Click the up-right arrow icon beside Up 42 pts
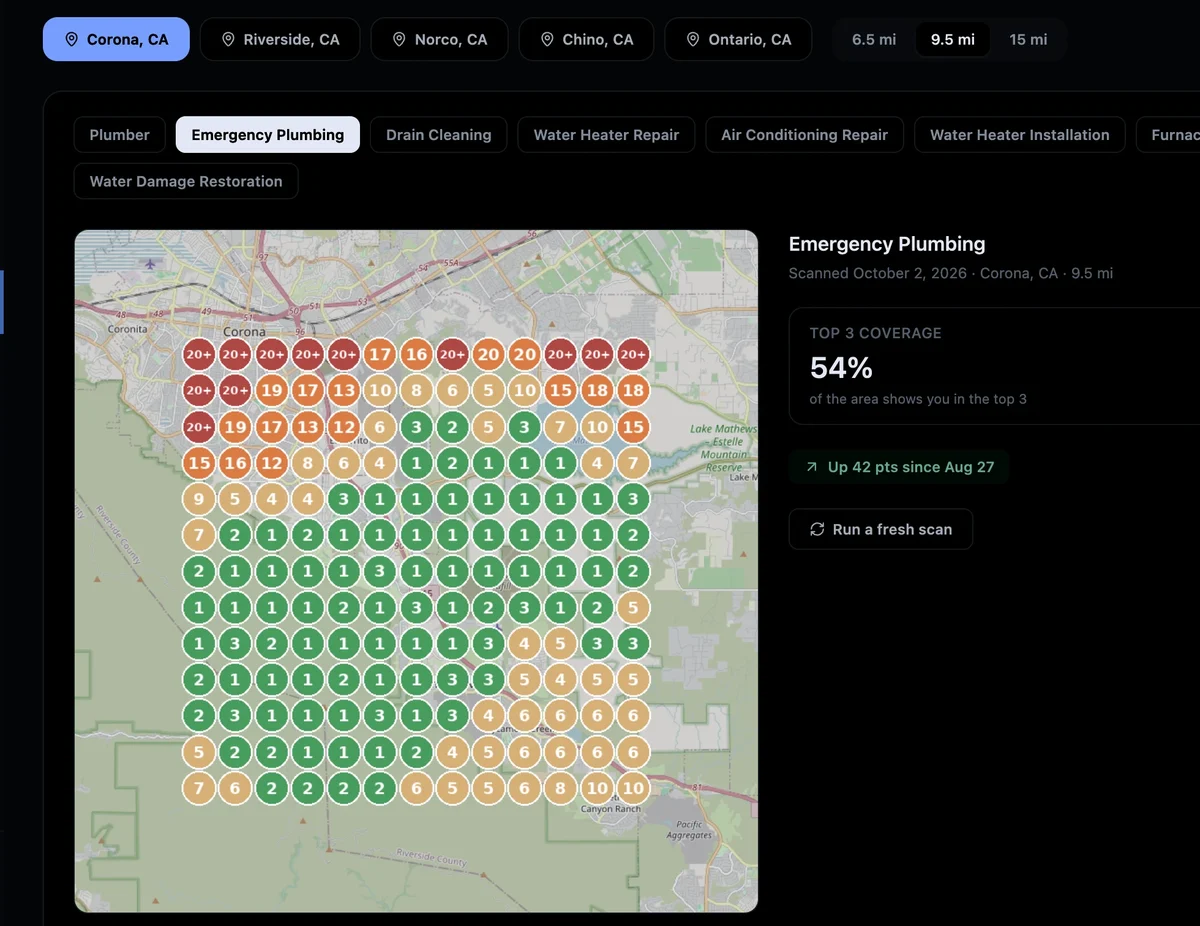The width and height of the screenshot is (1200, 926). coord(812,467)
